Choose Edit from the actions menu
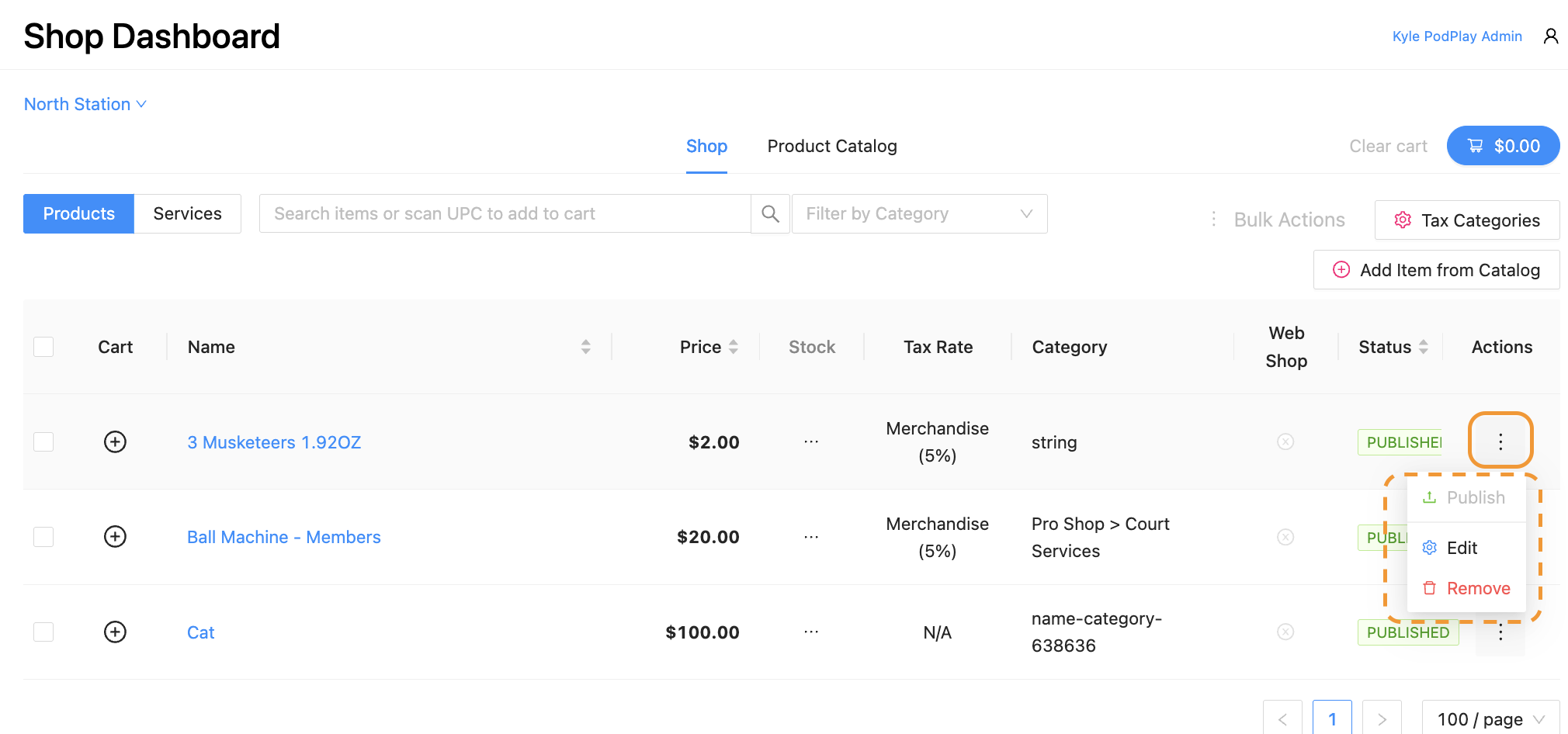This screenshot has width=1568, height=734. [x=1462, y=548]
